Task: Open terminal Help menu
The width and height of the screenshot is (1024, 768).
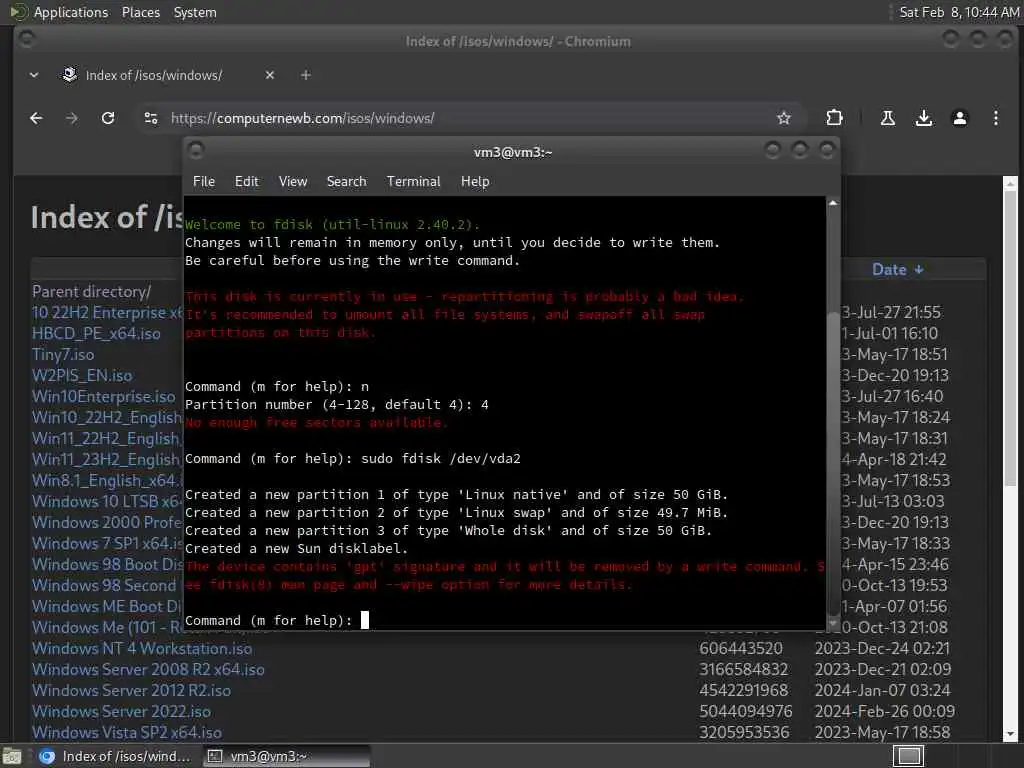Action: click(x=475, y=182)
